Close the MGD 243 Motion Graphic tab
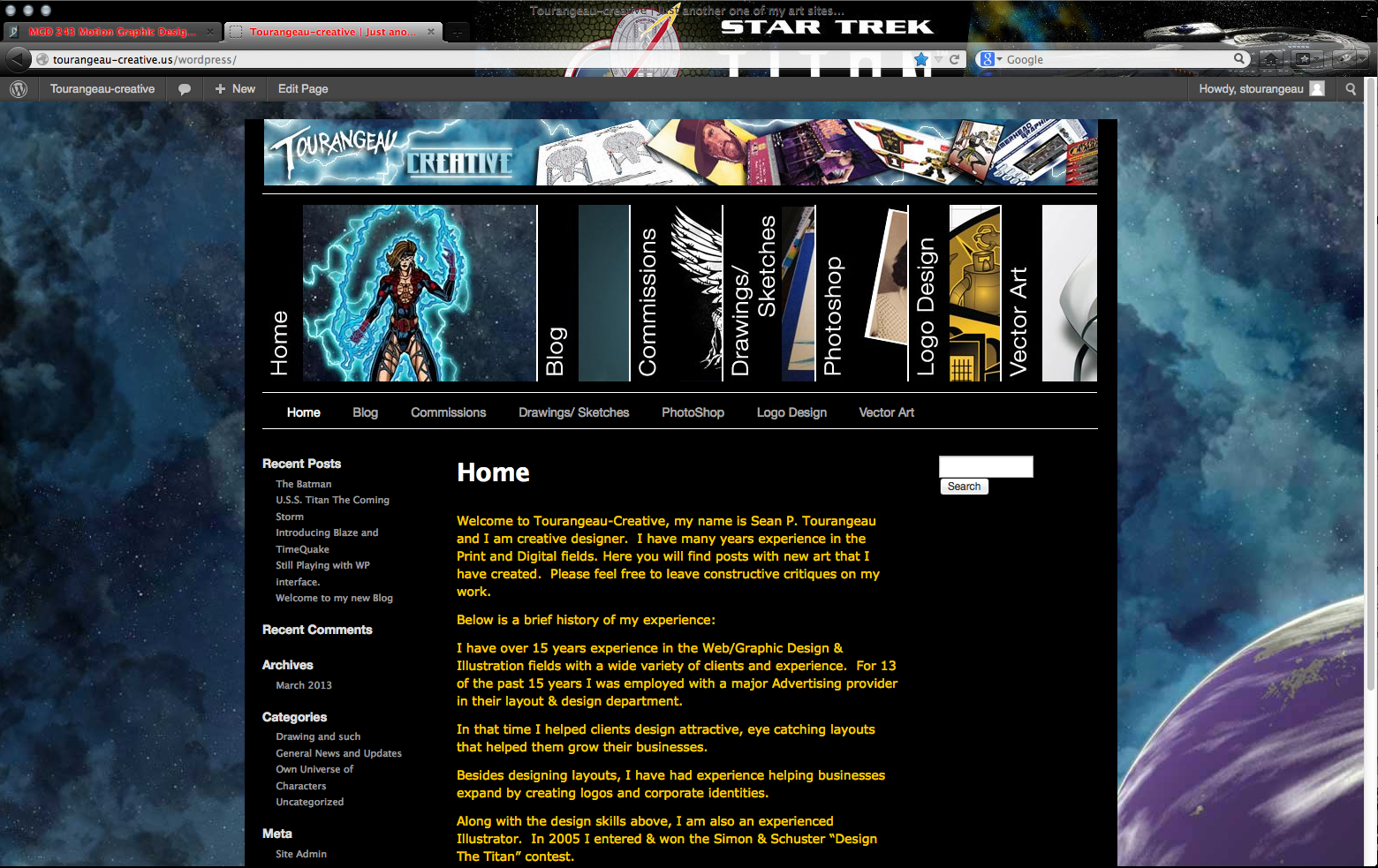The height and width of the screenshot is (868, 1378). [210, 32]
